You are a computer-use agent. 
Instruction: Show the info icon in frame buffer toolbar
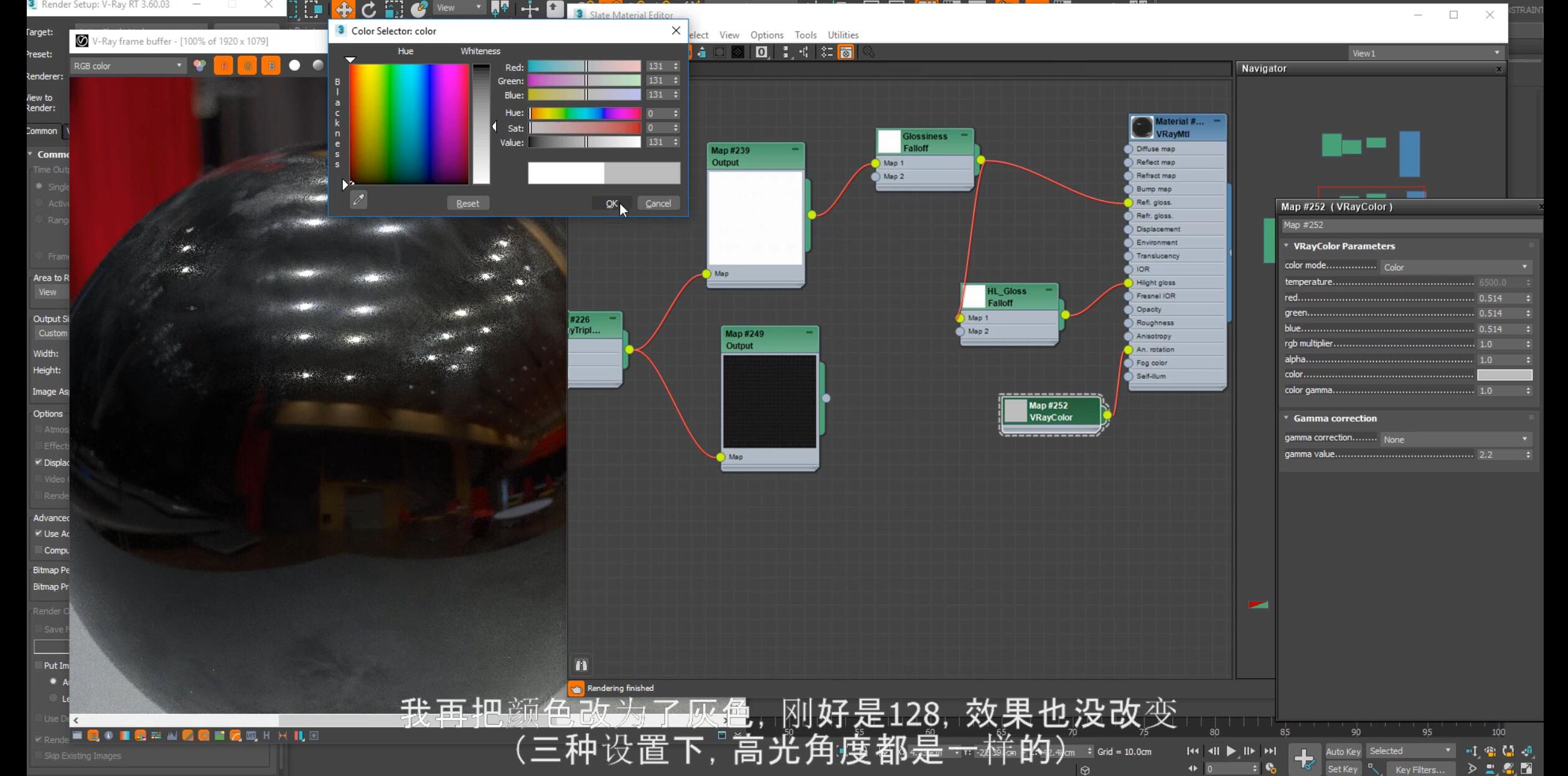coord(109,736)
